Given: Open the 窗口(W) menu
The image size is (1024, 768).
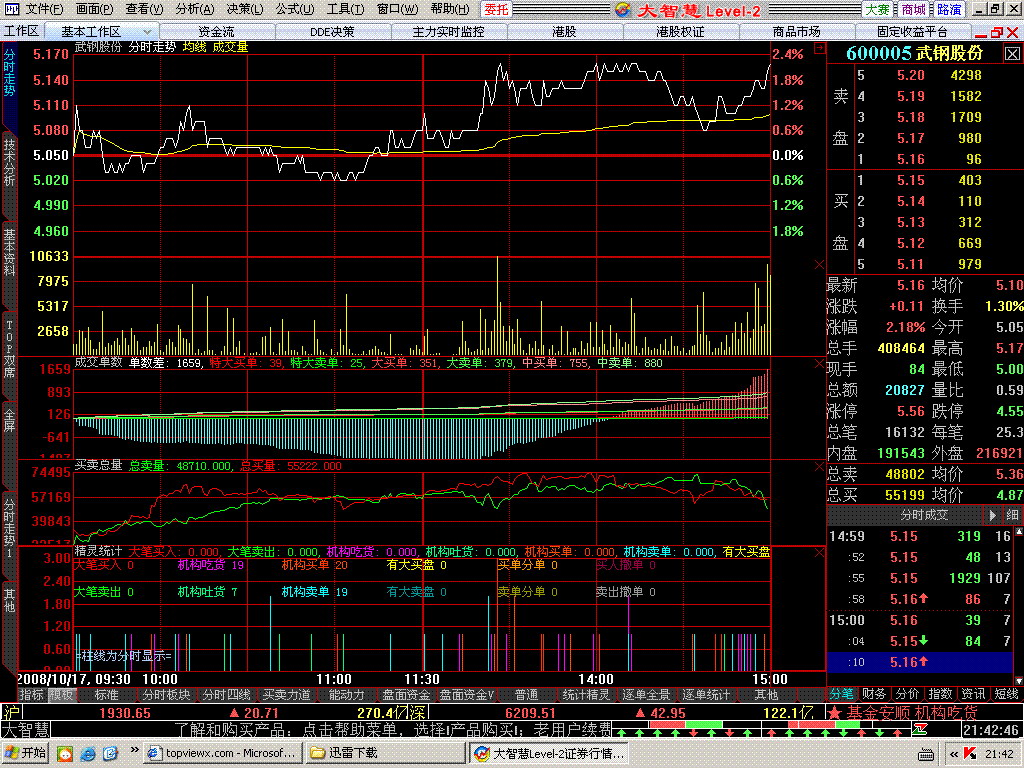Looking at the screenshot, I should pyautogui.click(x=397, y=10).
